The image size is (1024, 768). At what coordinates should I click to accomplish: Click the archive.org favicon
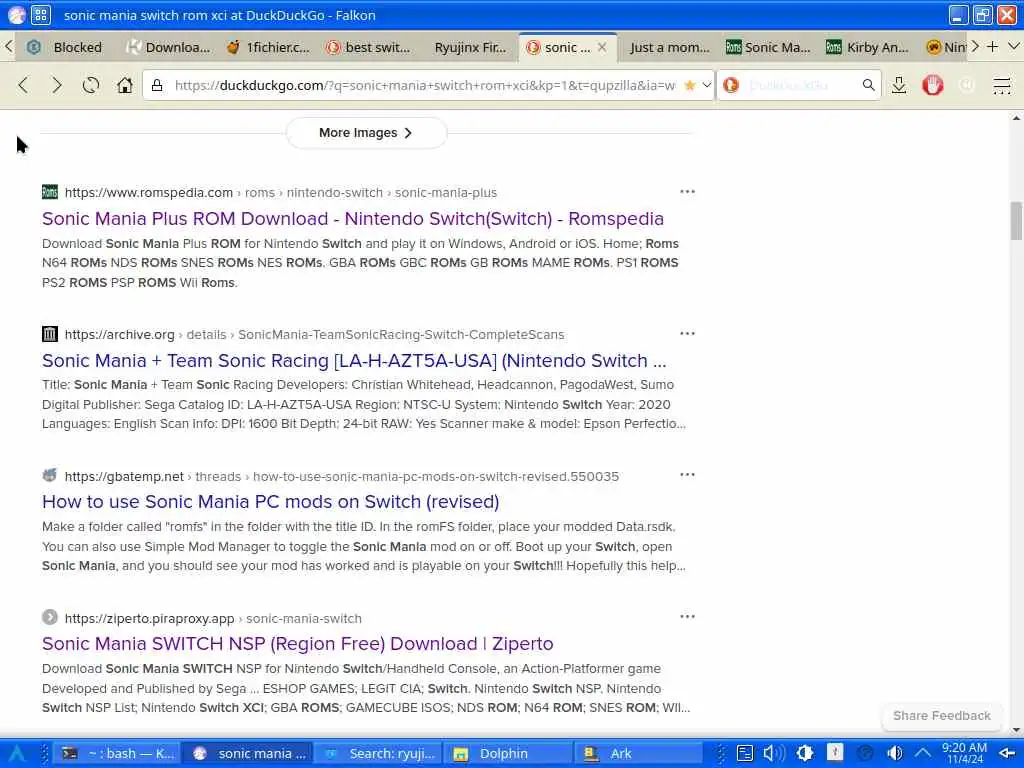click(50, 334)
